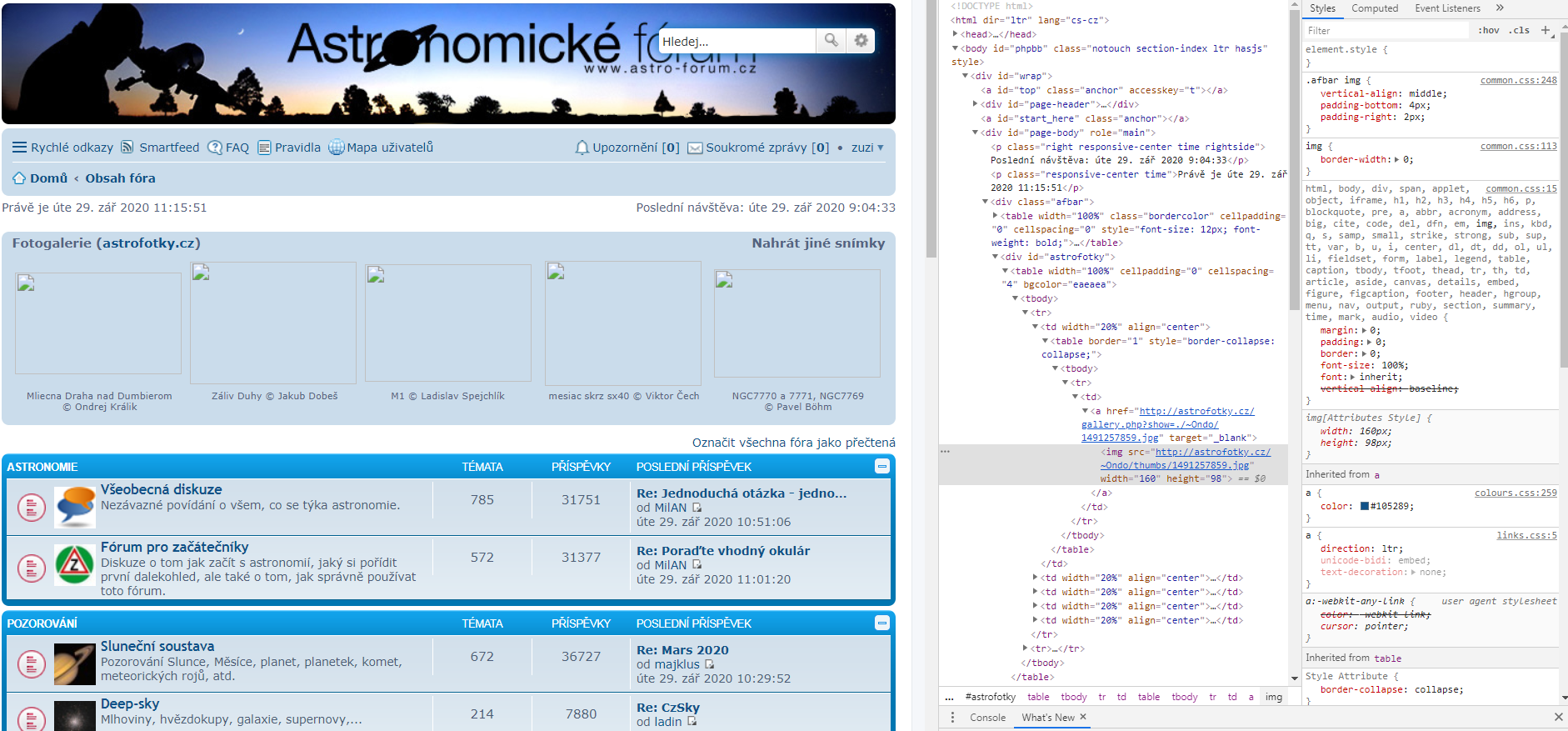Image resolution: width=1568 pixels, height=731 pixels.
Task: Add new style rule with plus icon
Action: coord(1546,30)
